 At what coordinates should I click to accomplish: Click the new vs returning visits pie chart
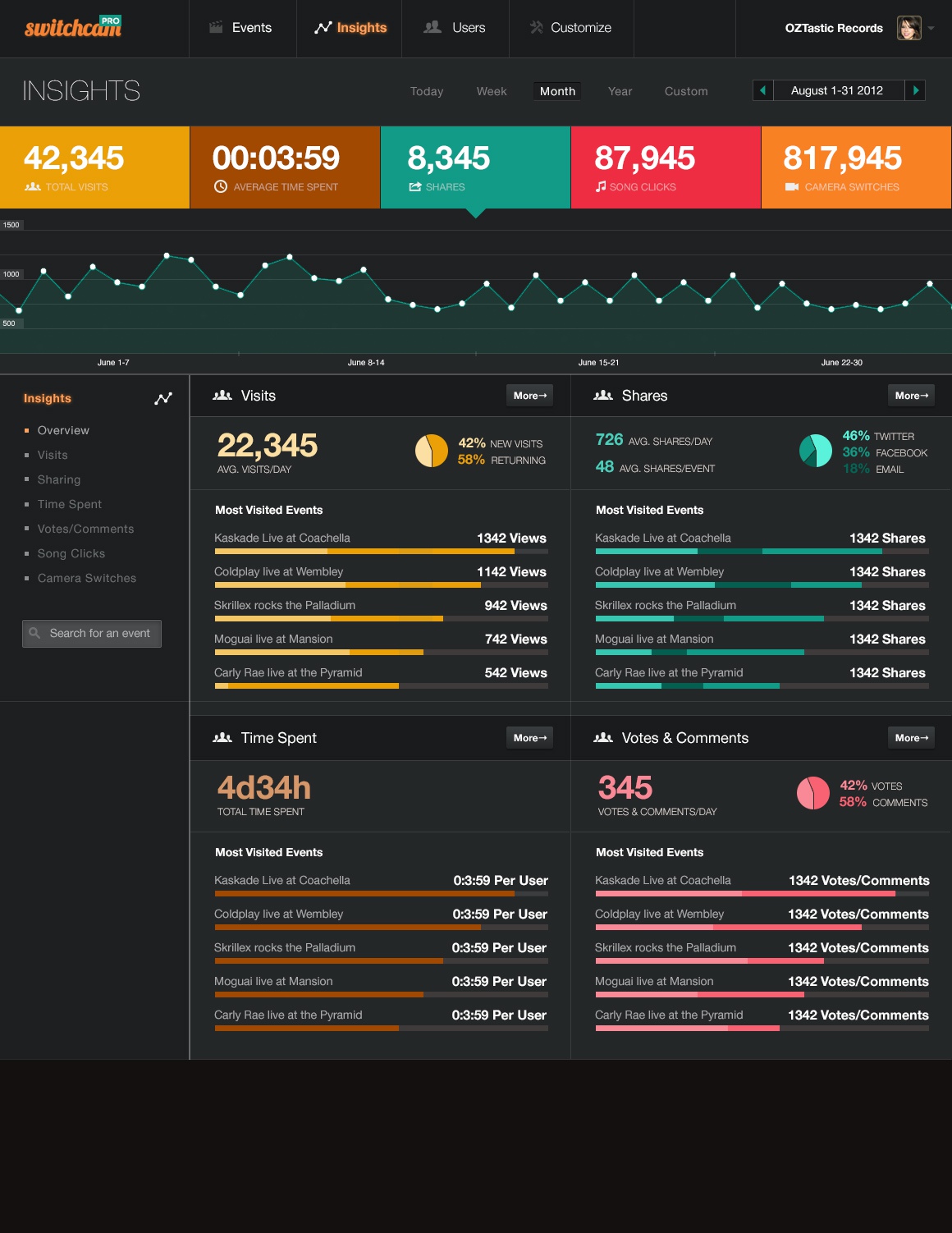[431, 451]
